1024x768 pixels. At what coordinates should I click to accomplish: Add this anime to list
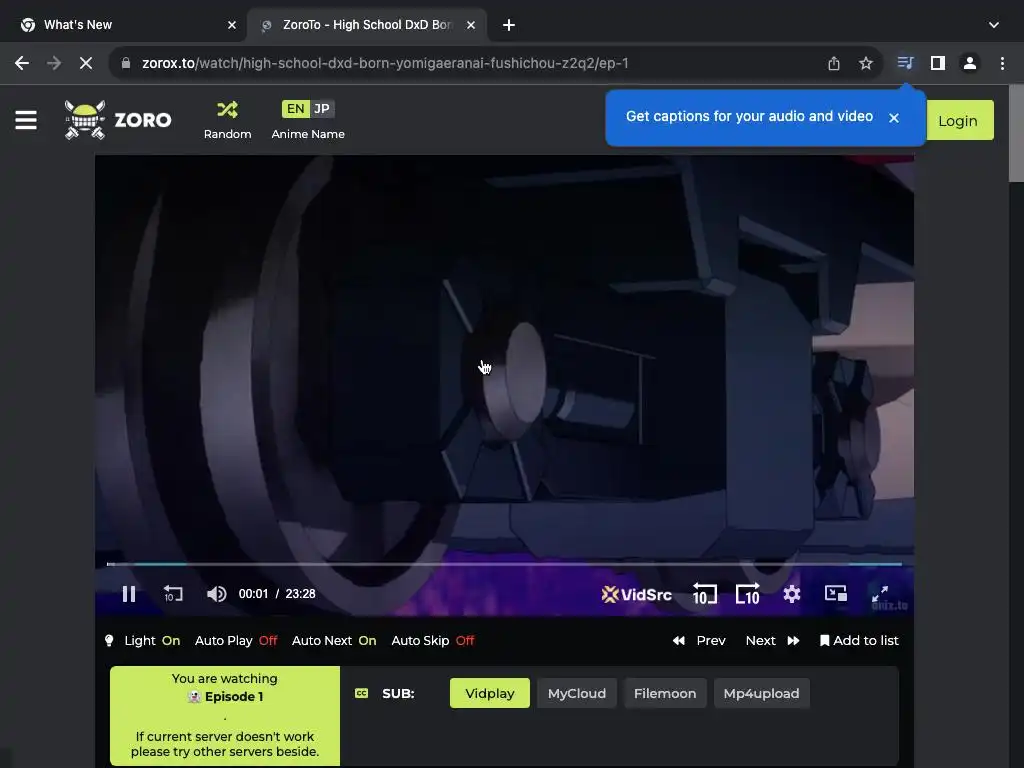click(x=859, y=641)
